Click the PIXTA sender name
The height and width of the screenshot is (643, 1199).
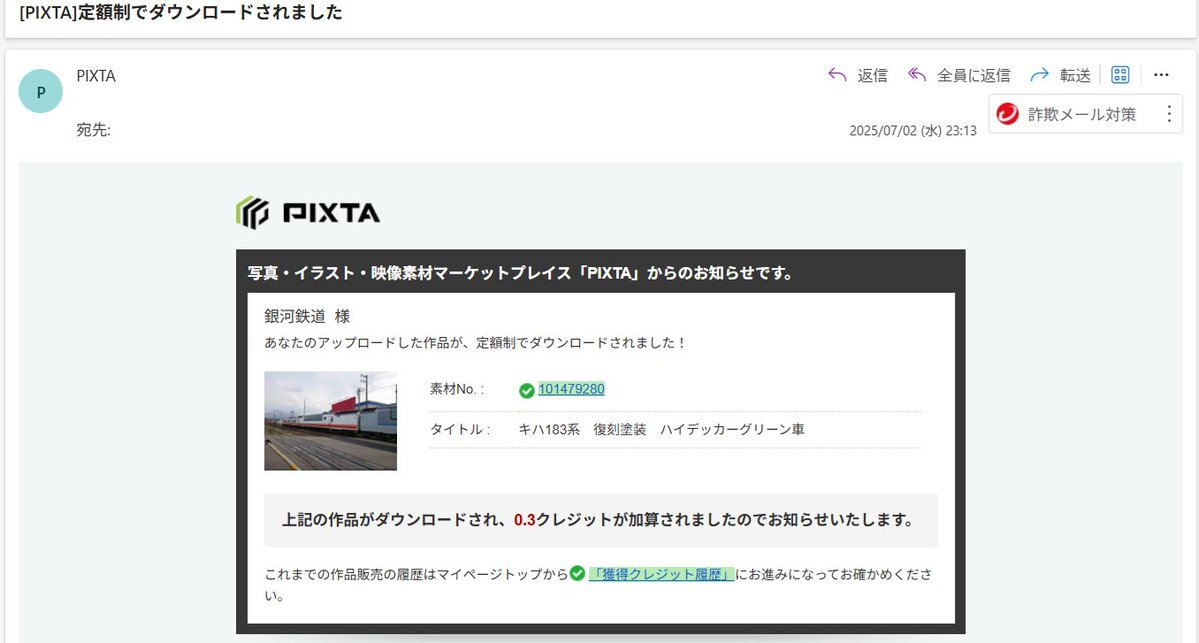(96, 76)
